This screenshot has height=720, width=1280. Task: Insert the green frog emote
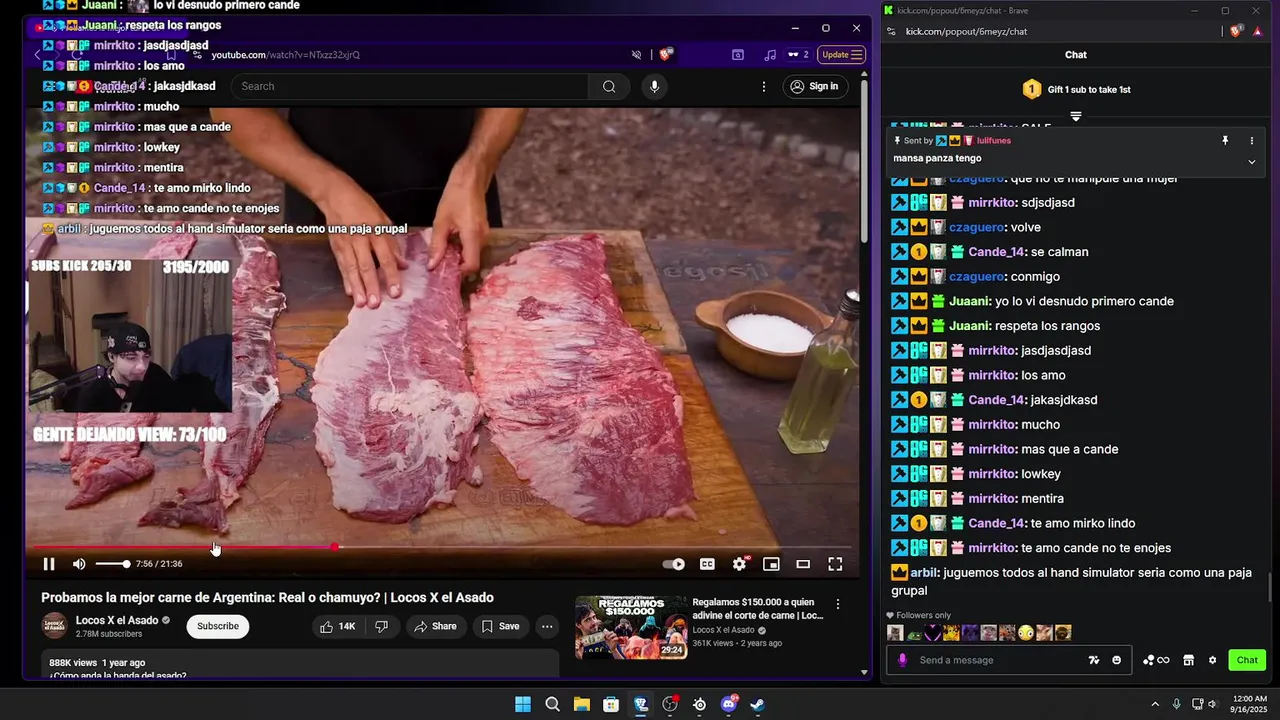914,633
